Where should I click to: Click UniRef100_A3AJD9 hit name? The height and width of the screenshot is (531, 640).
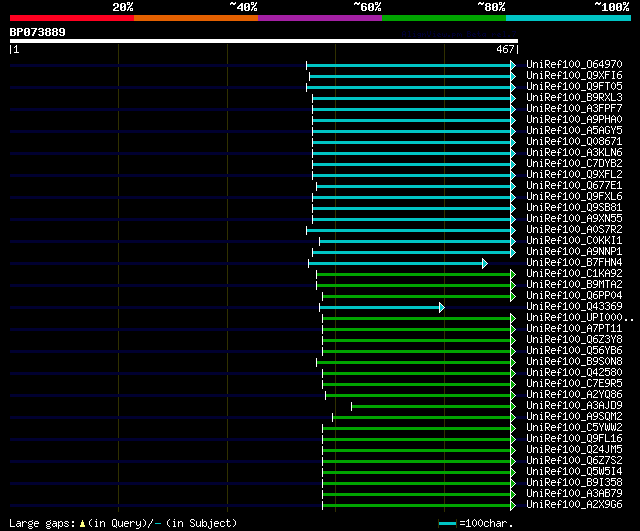574,406
